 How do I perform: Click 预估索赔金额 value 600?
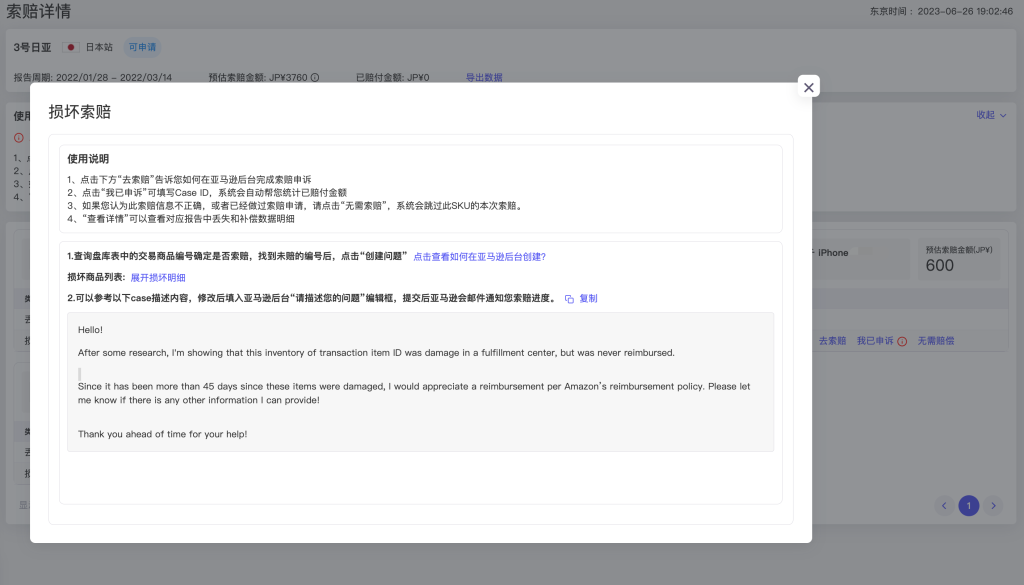(940, 266)
